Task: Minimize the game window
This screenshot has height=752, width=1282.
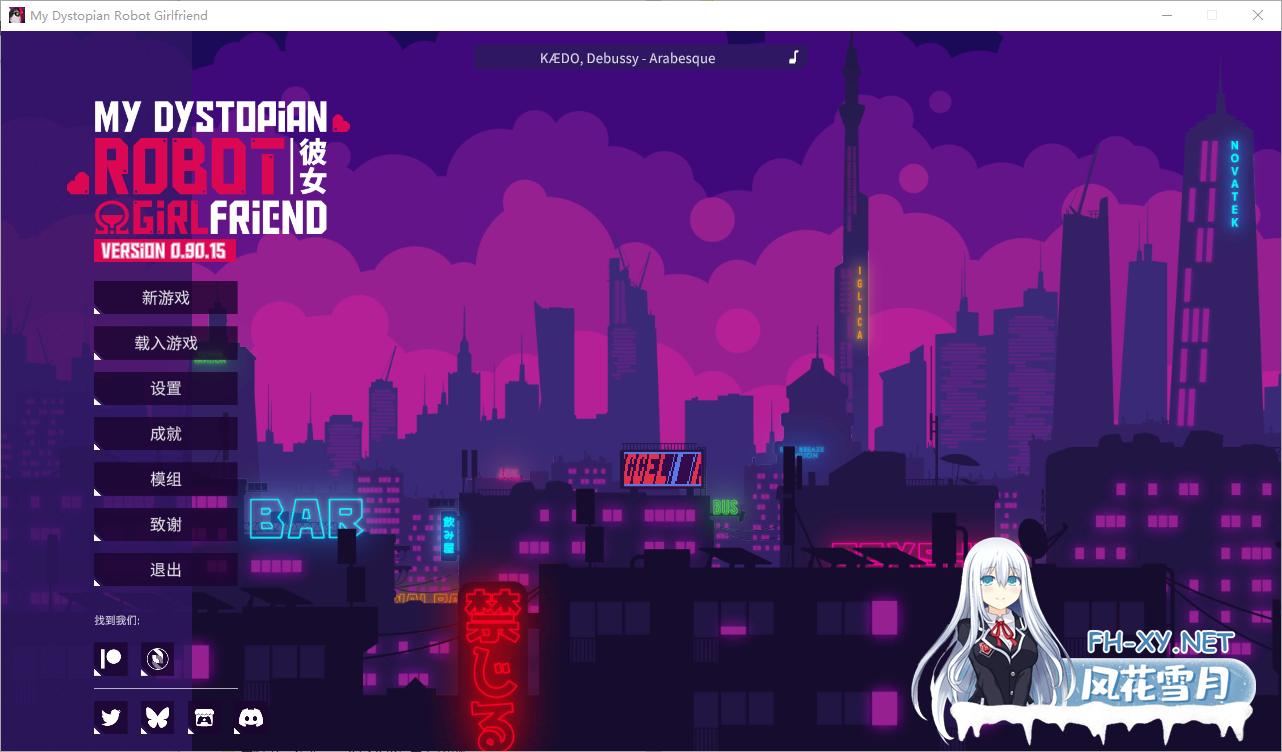Action: (1166, 16)
